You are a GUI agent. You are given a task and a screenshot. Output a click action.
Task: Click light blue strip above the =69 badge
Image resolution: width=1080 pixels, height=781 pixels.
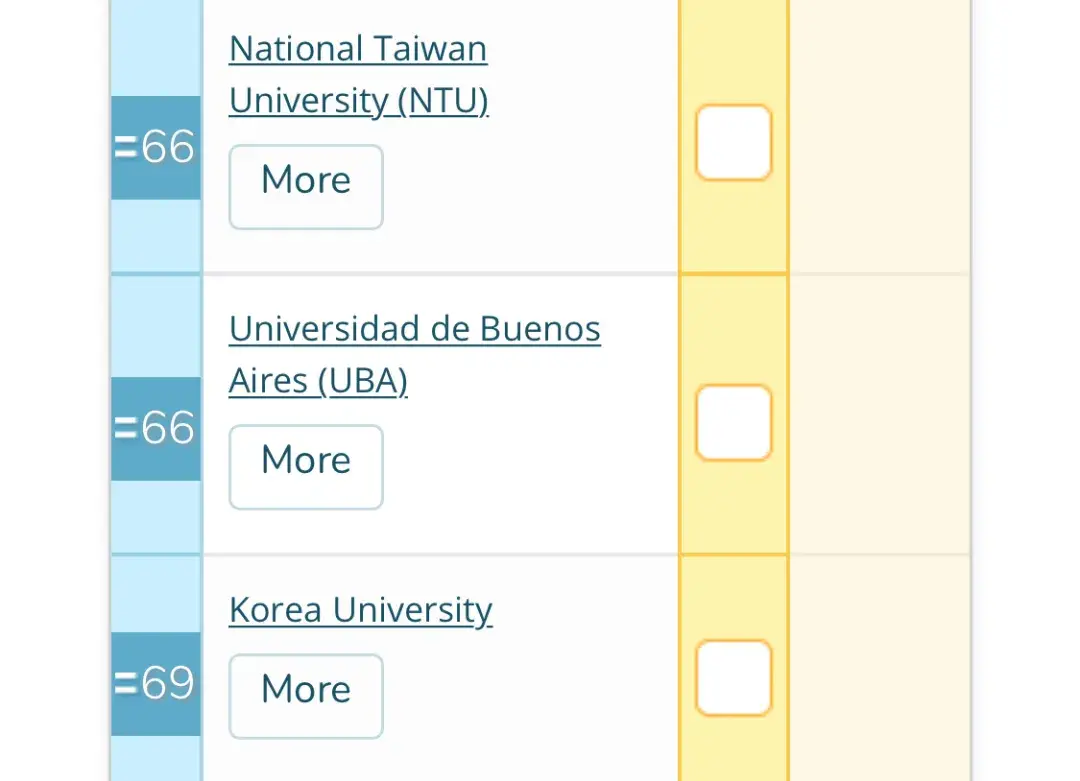pos(156,593)
